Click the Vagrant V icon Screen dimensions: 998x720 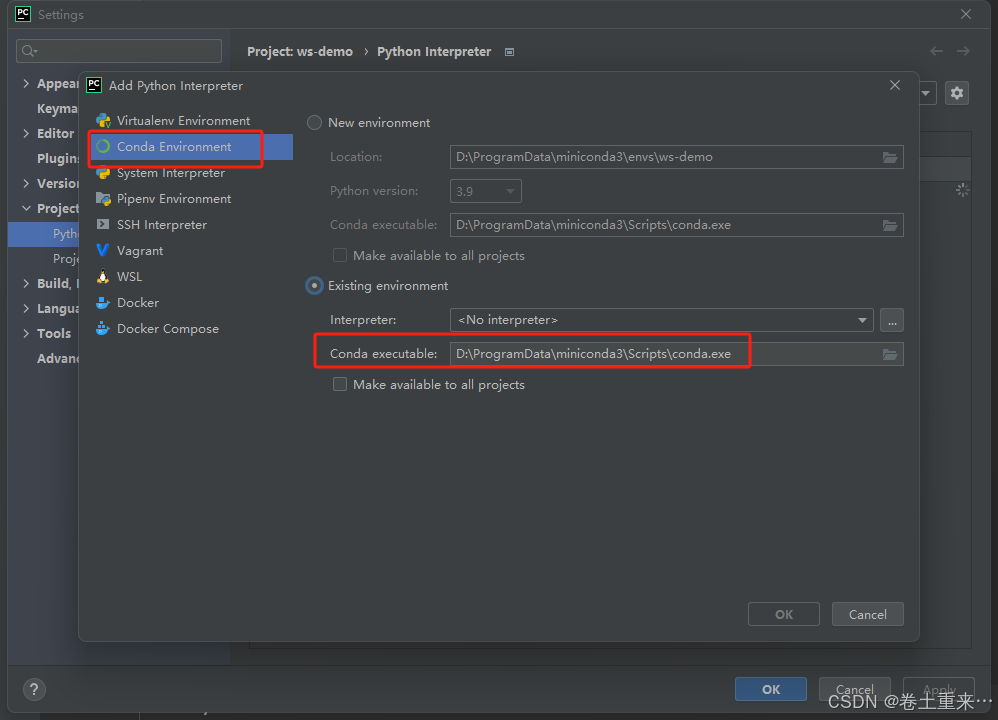[102, 250]
